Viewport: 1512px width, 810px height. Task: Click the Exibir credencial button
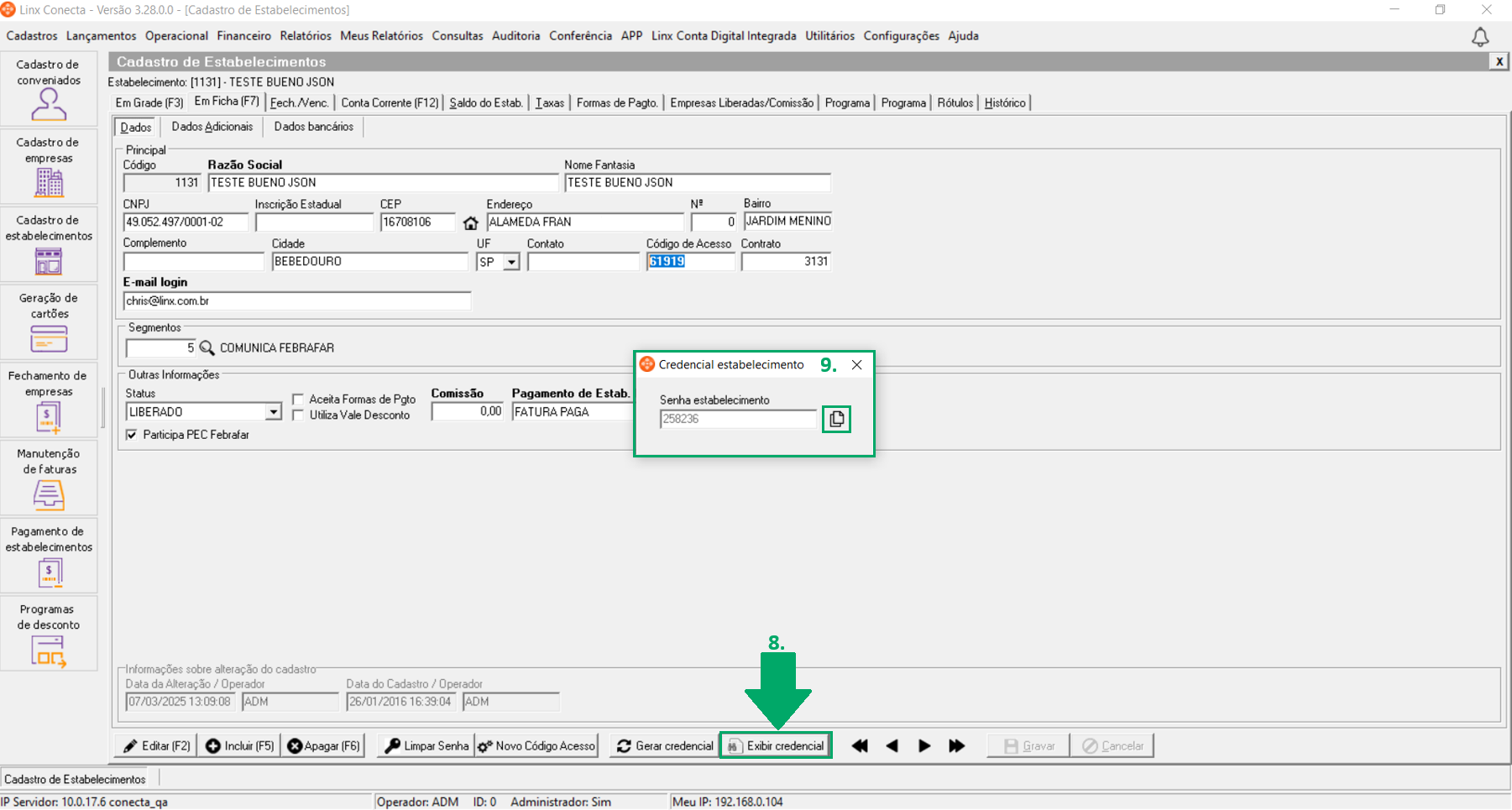point(776,745)
